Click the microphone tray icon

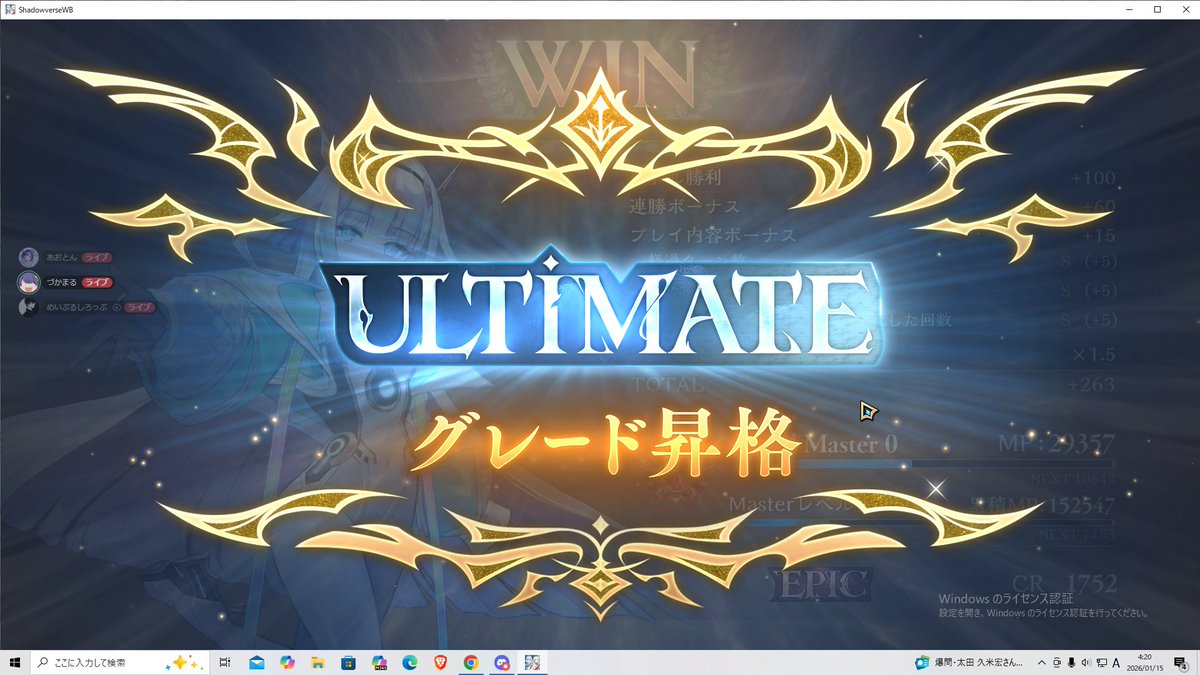[1072, 663]
